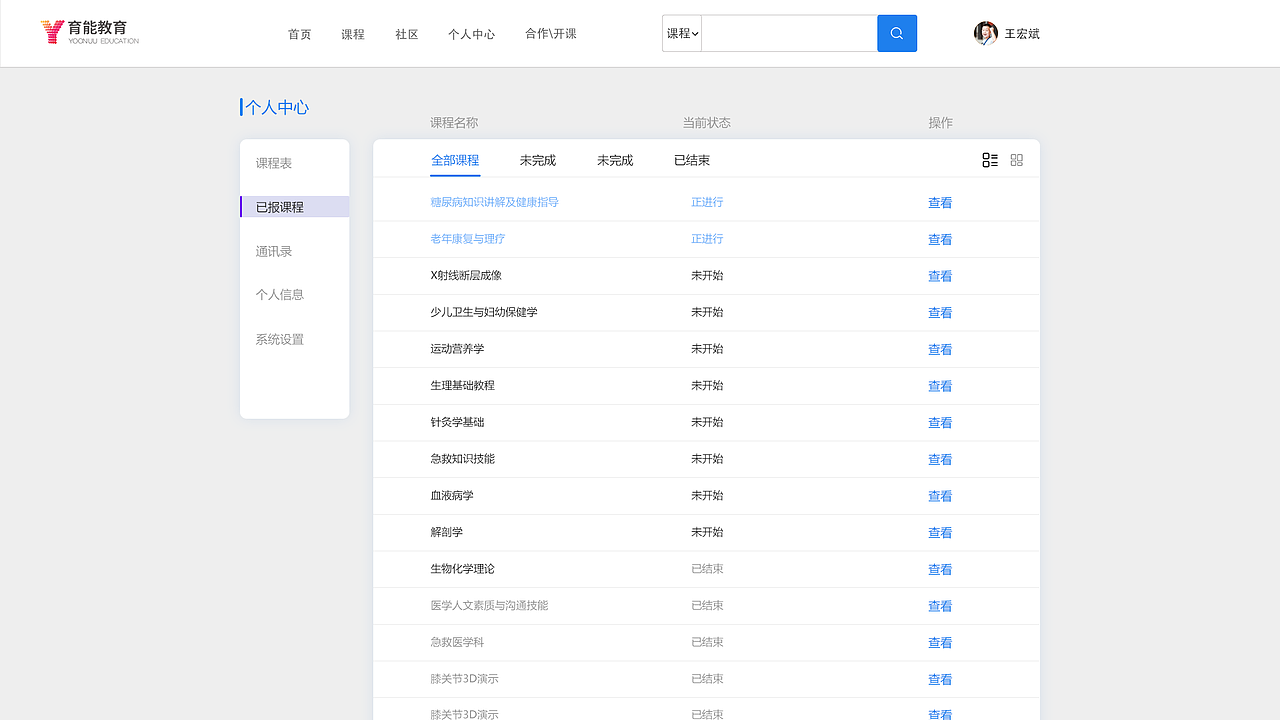The height and width of the screenshot is (720, 1280).
Task: Open the 合作\开课 navigation item
Action: tap(550, 33)
